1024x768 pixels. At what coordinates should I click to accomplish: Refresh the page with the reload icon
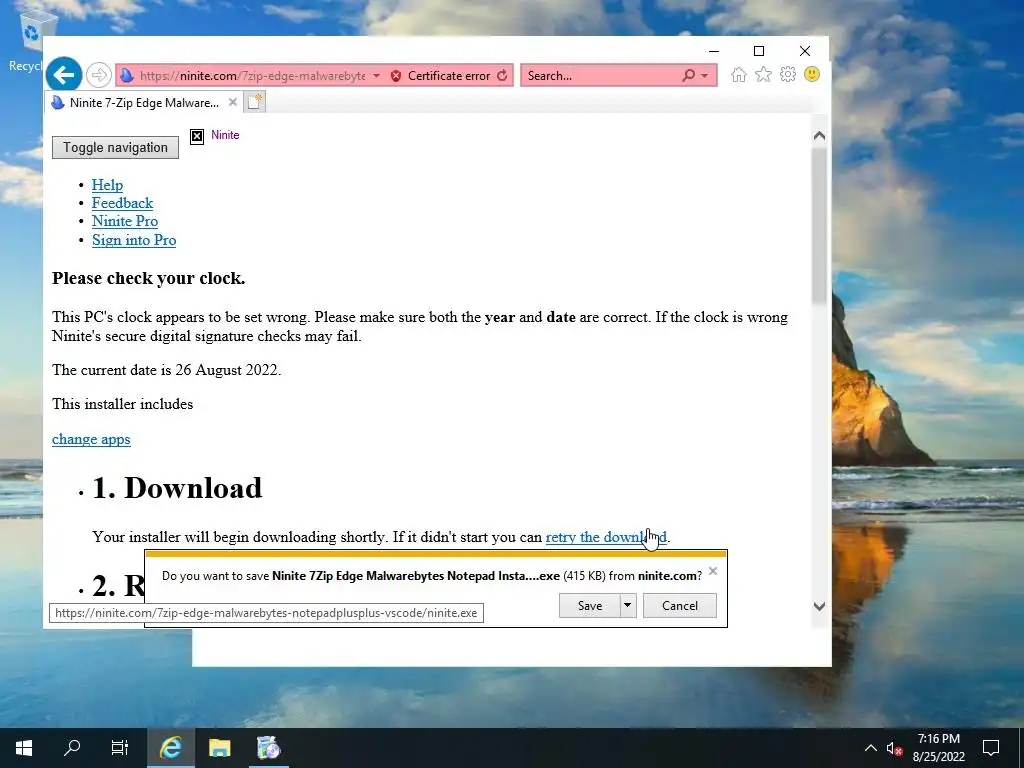(x=502, y=76)
